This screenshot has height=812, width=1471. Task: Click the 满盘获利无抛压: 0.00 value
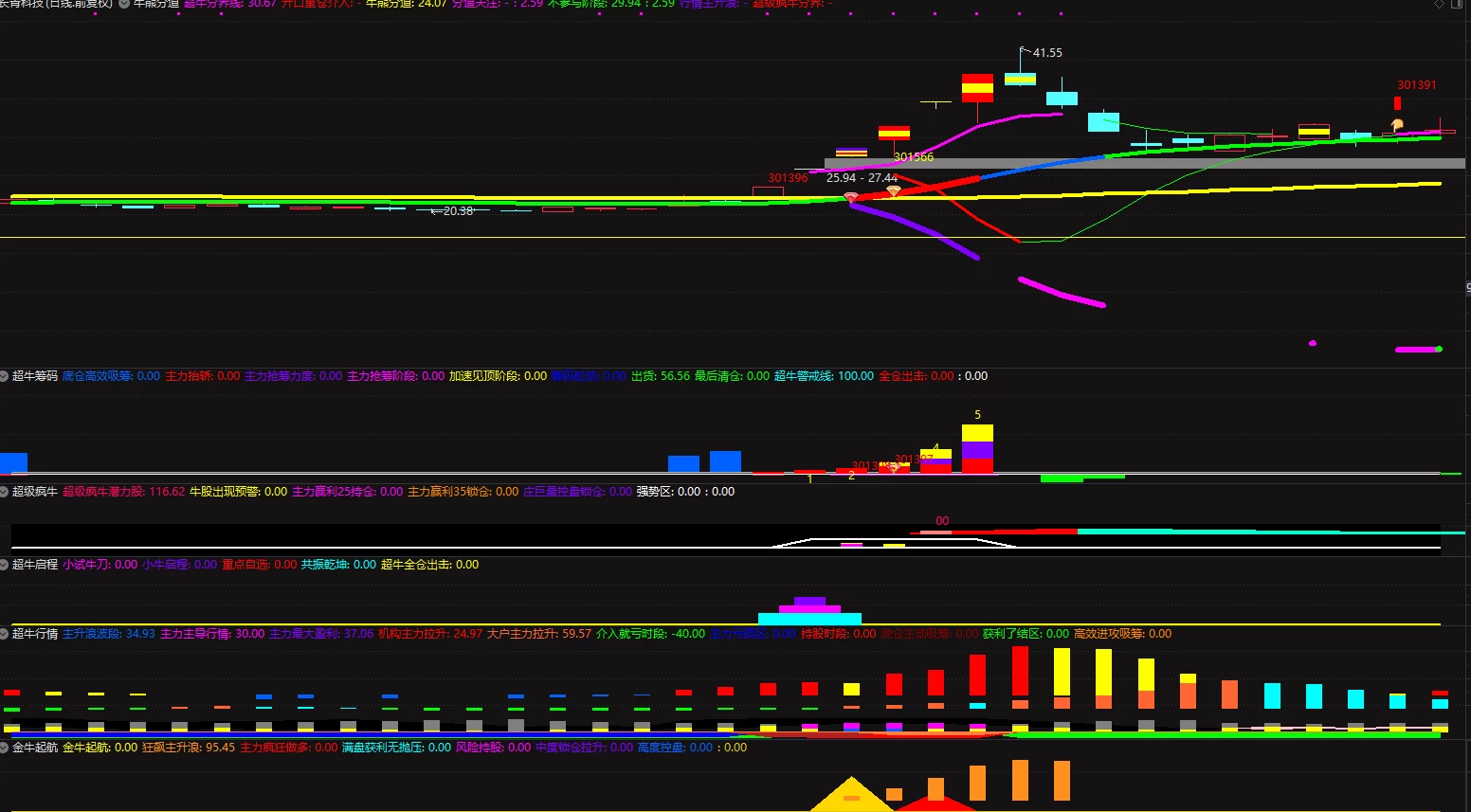[396, 748]
